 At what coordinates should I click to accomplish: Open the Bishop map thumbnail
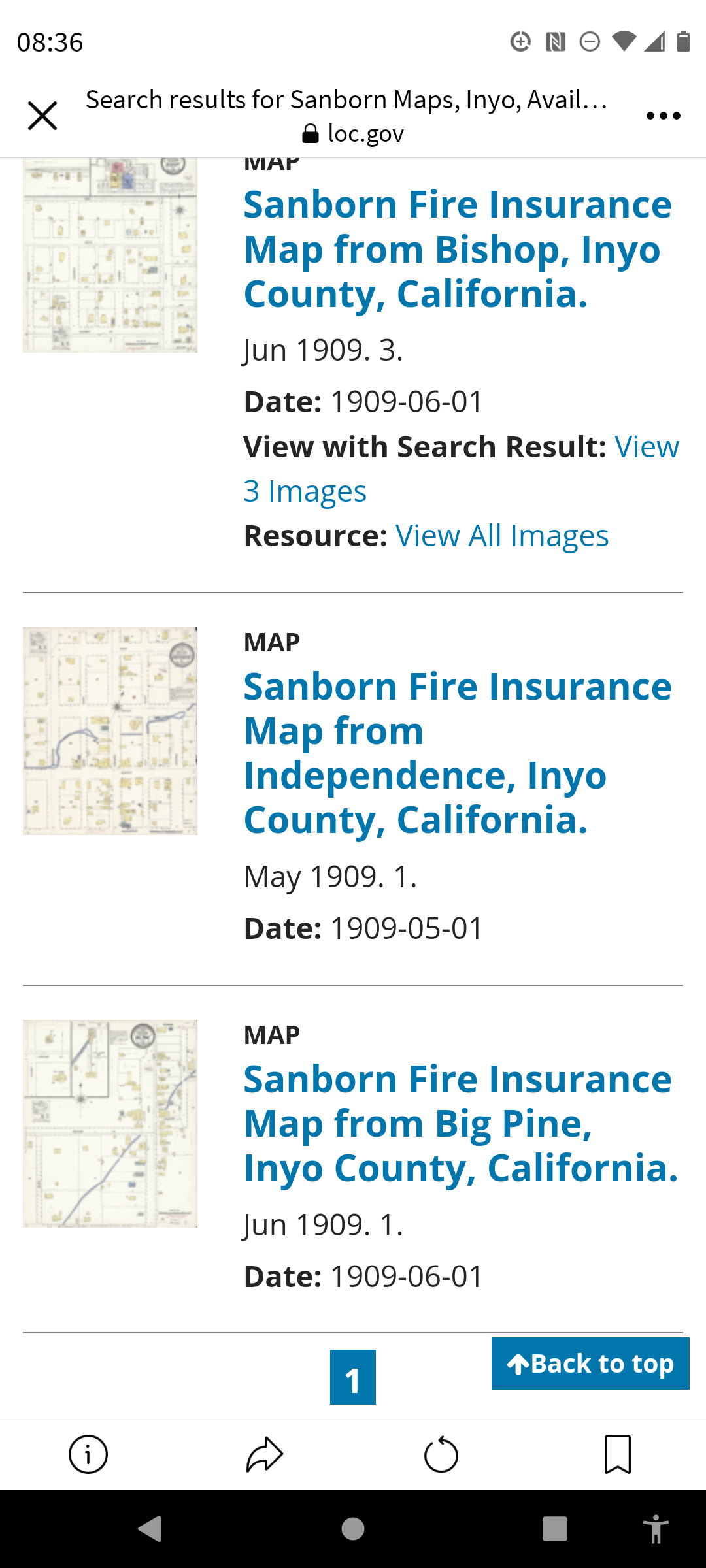pyautogui.click(x=110, y=255)
